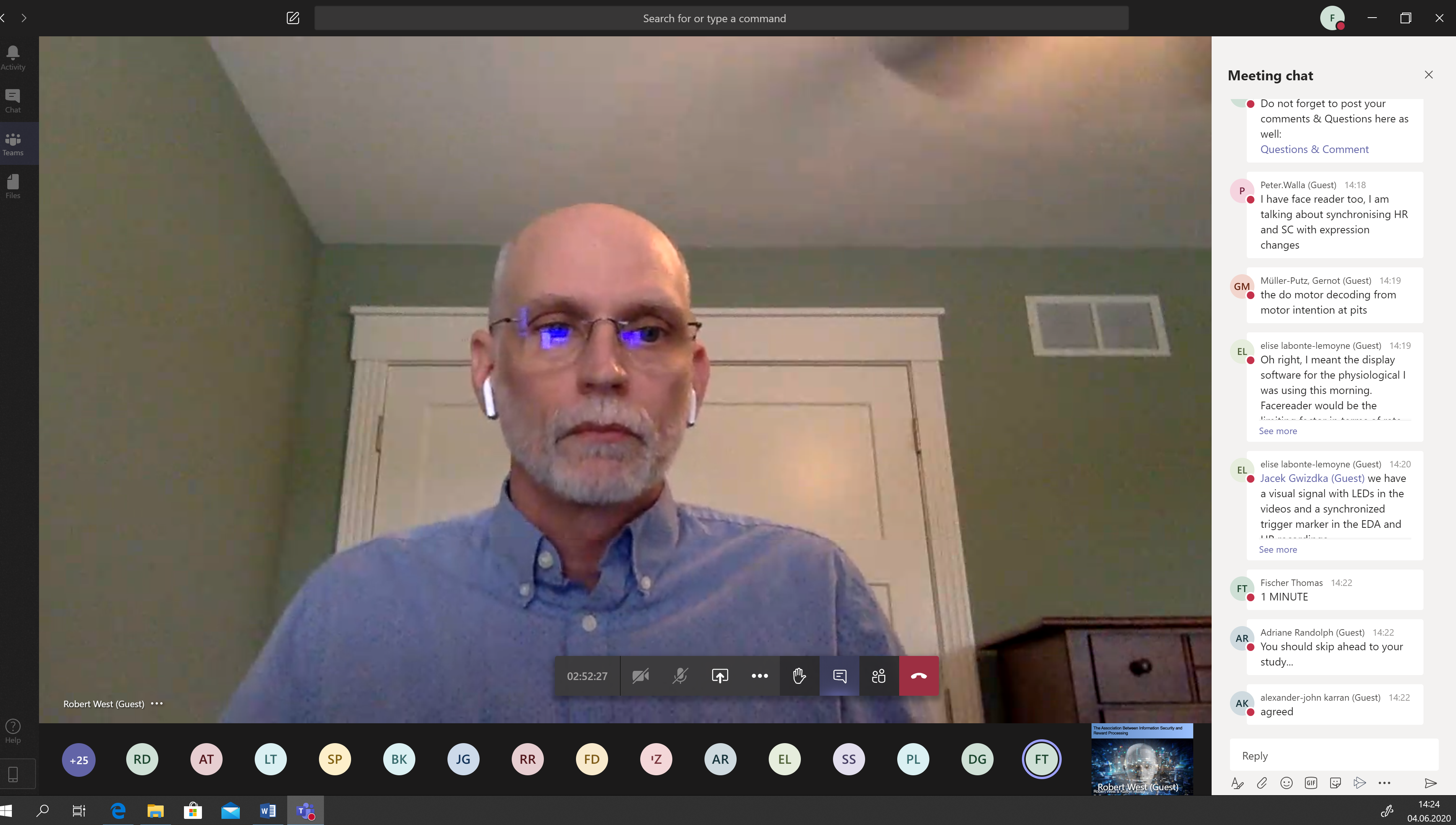
Task: Click the new chat compose icon
Action: tap(292, 18)
